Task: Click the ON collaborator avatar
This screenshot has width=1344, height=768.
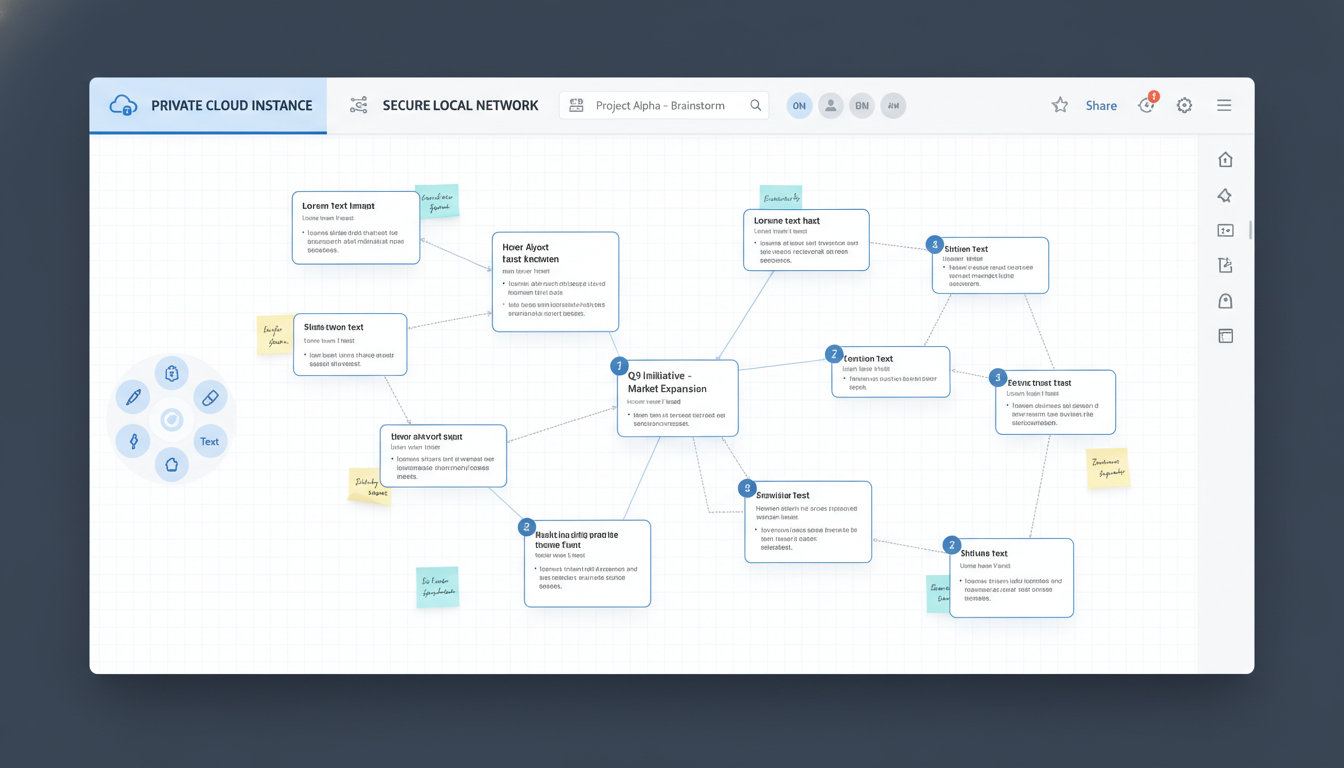Action: [799, 105]
